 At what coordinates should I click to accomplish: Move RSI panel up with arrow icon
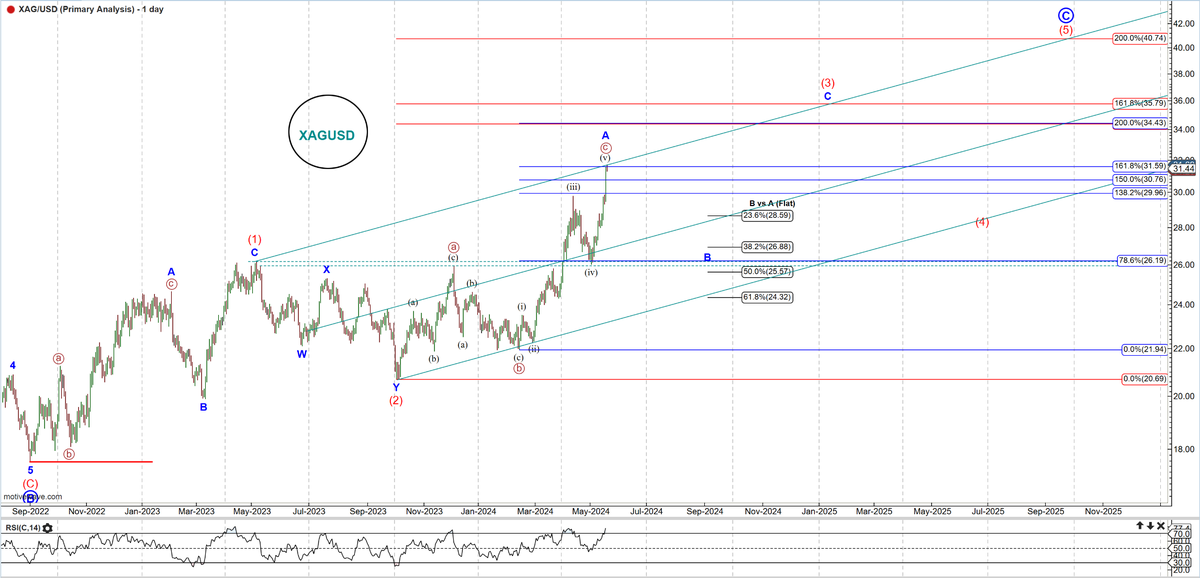coord(1139,526)
